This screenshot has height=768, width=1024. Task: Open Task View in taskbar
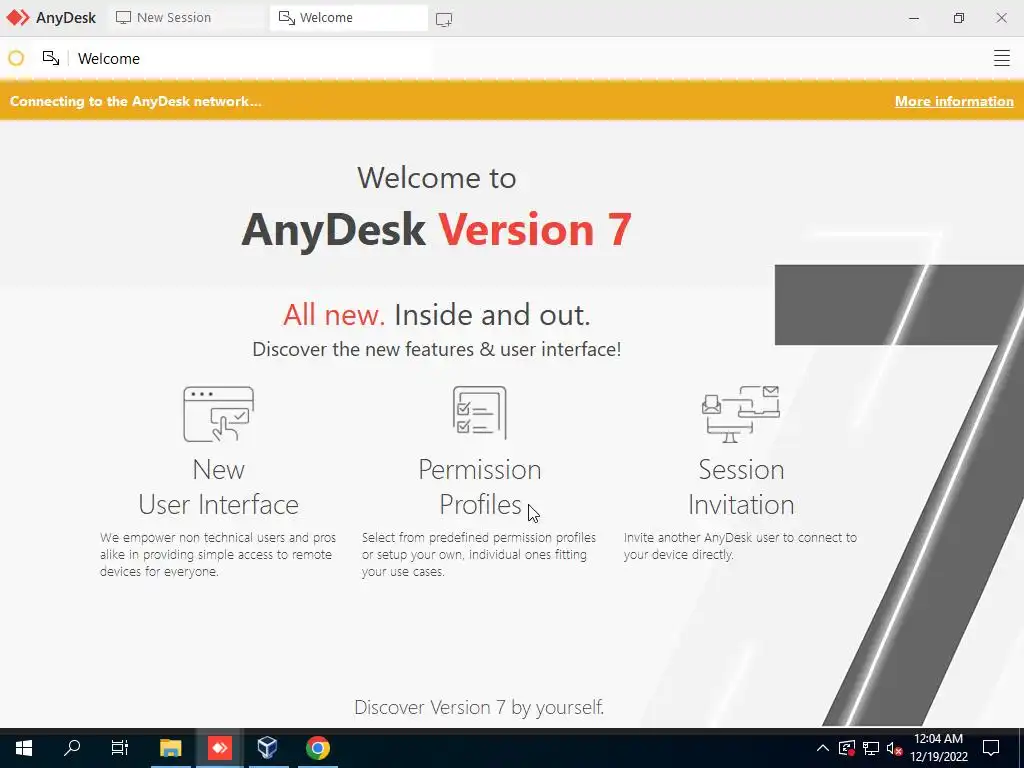click(120, 748)
